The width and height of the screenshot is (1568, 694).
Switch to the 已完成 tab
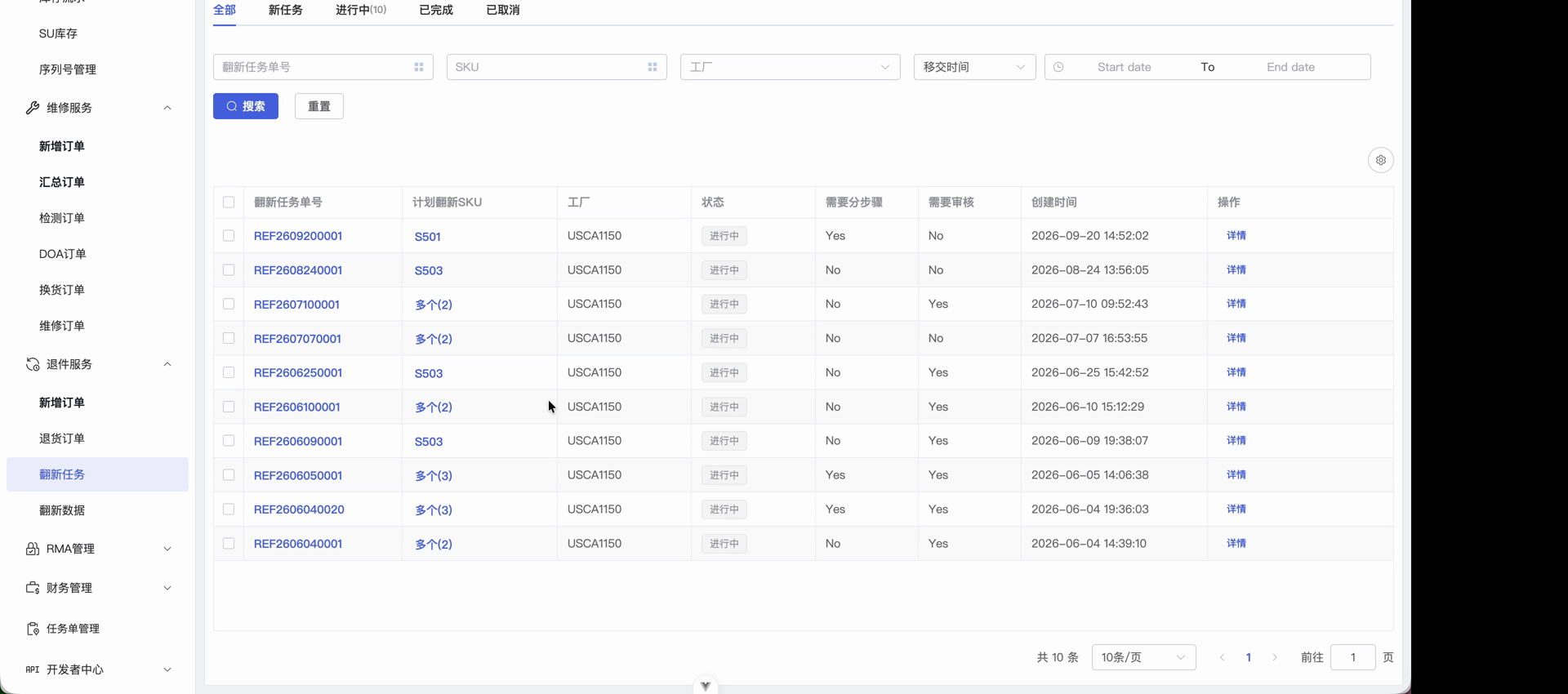436,10
